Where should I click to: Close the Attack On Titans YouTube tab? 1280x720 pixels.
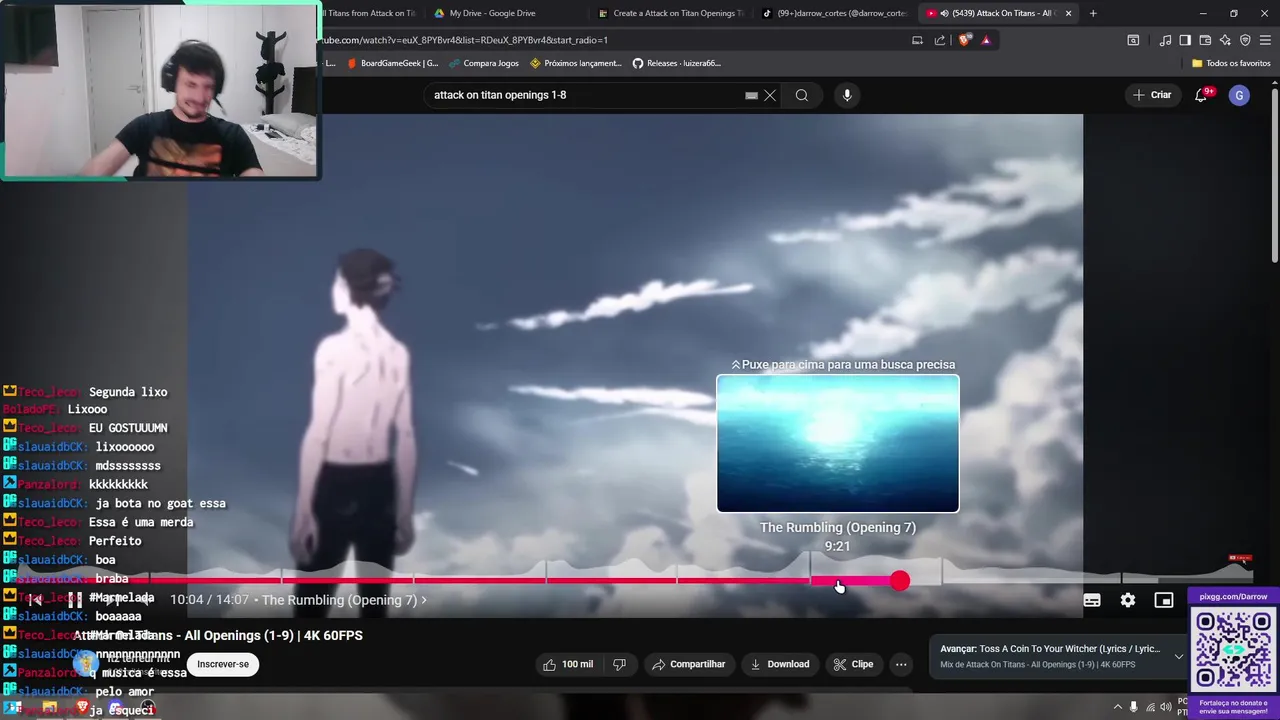coord(1068,13)
